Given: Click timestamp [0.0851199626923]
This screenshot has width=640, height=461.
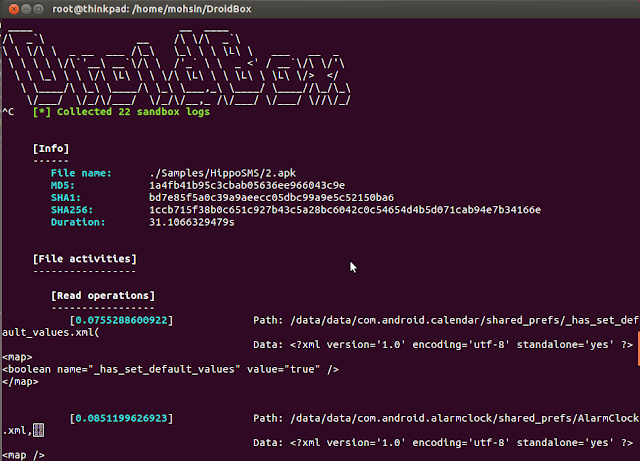Looking at the screenshot, I should [x=121, y=418].
